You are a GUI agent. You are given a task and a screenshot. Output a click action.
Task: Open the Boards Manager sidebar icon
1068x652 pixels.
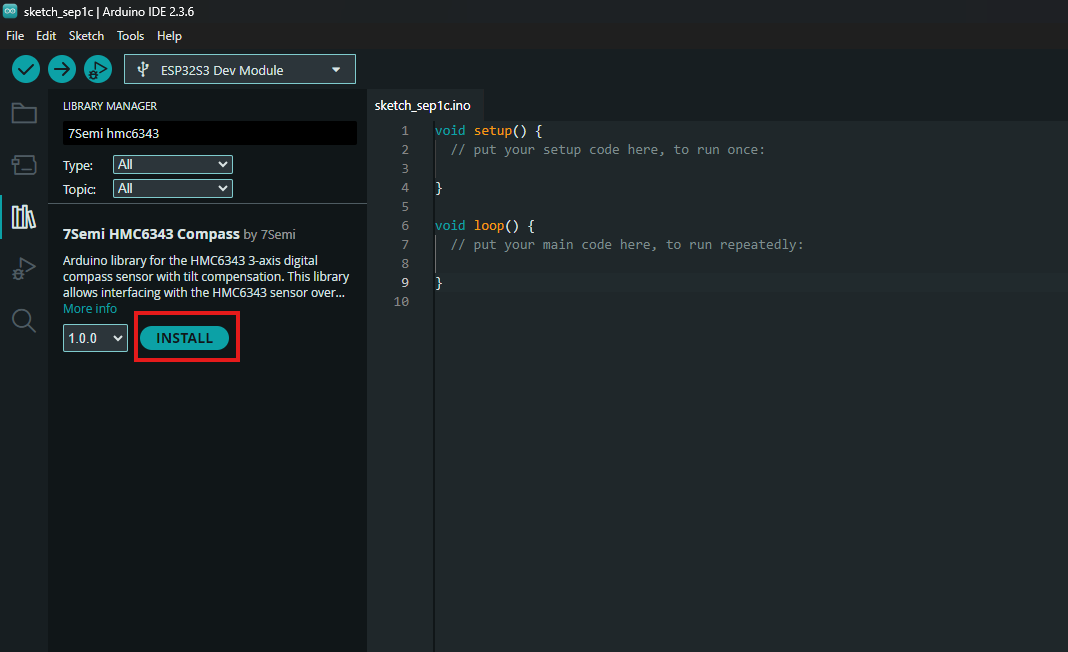tap(24, 165)
